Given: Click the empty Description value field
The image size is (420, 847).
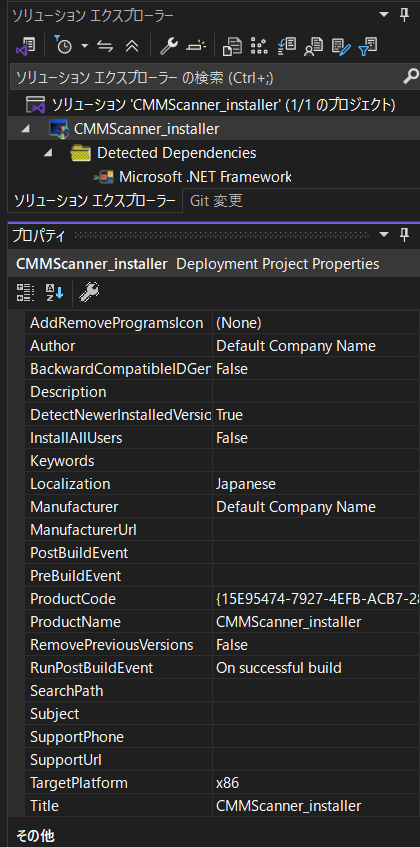Looking at the screenshot, I should pos(316,392).
